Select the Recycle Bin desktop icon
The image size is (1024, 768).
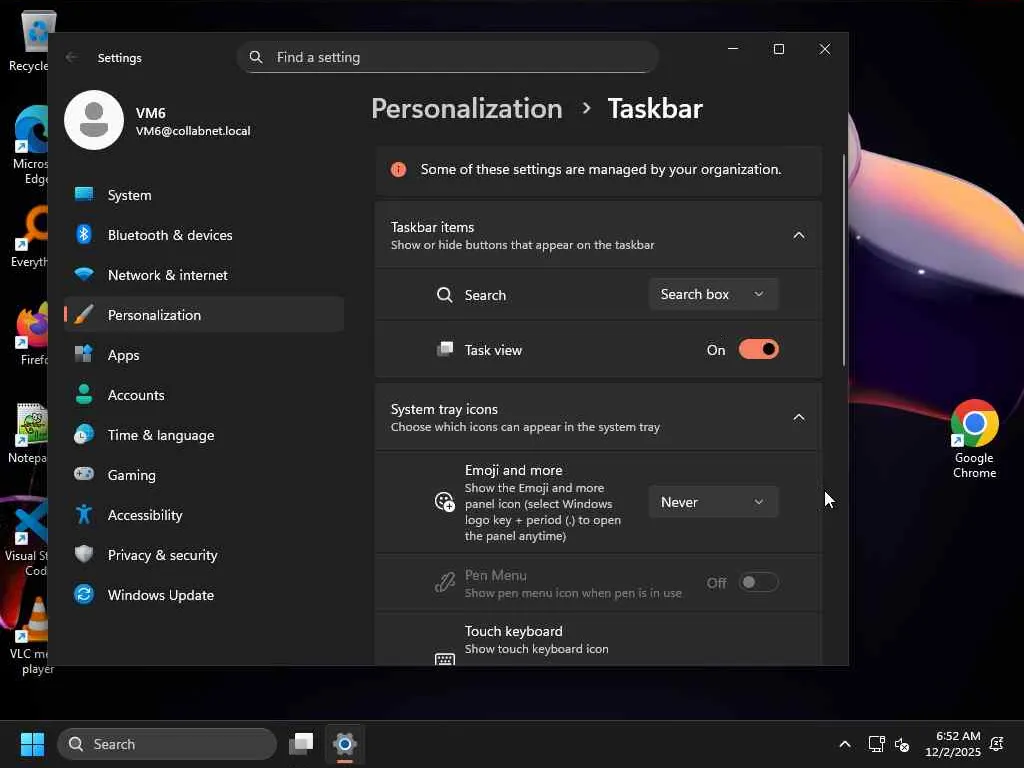(29, 40)
